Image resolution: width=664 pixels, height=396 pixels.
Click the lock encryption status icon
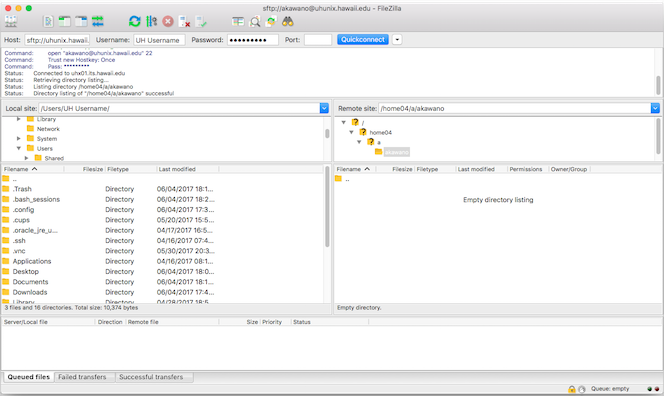572,389
